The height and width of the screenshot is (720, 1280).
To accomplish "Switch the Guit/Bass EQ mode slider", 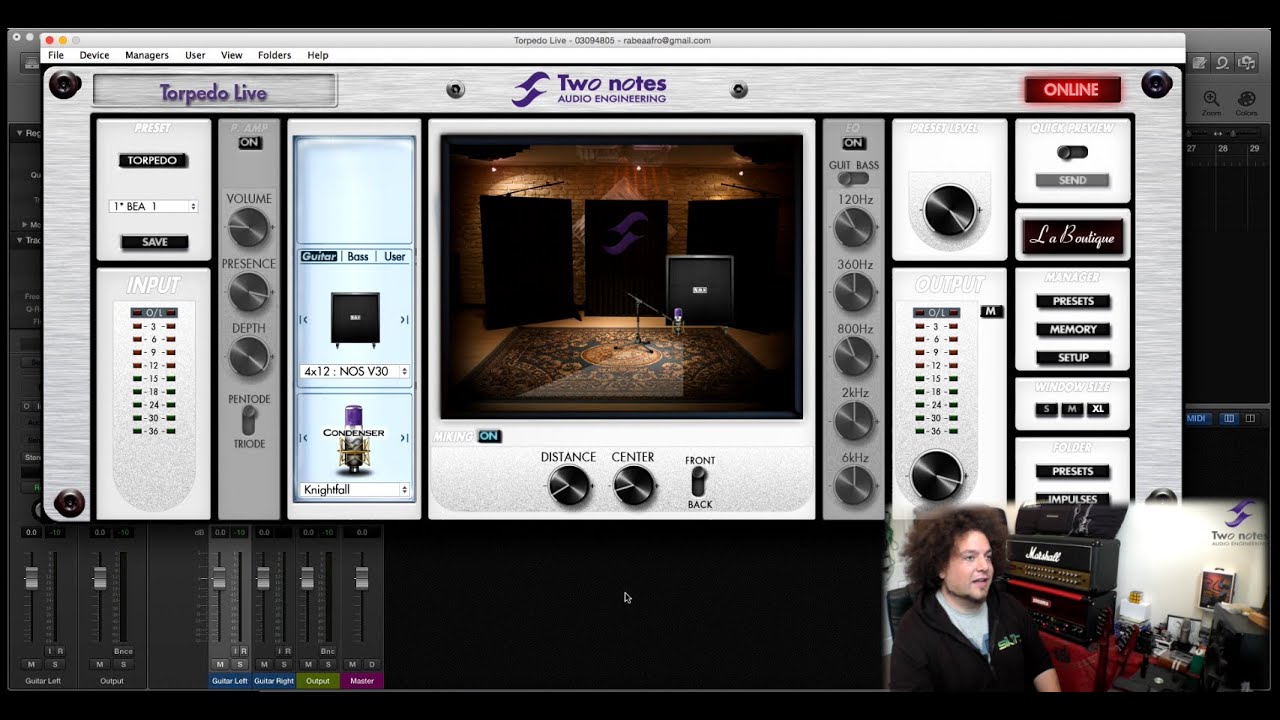I will (853, 178).
